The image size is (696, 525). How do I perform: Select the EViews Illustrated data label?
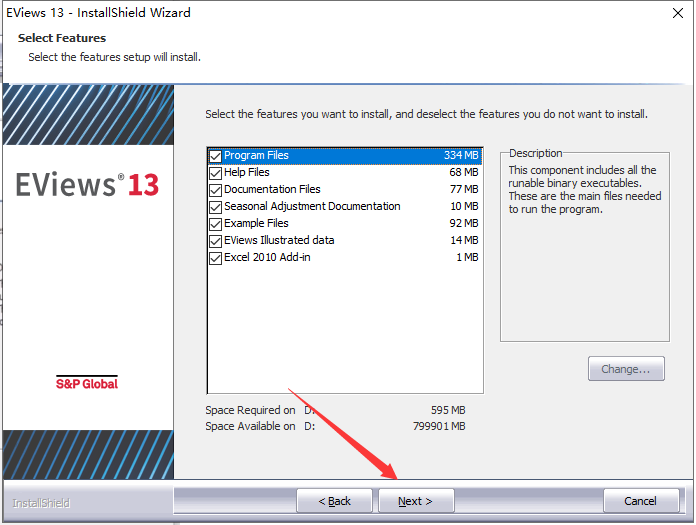click(279, 240)
